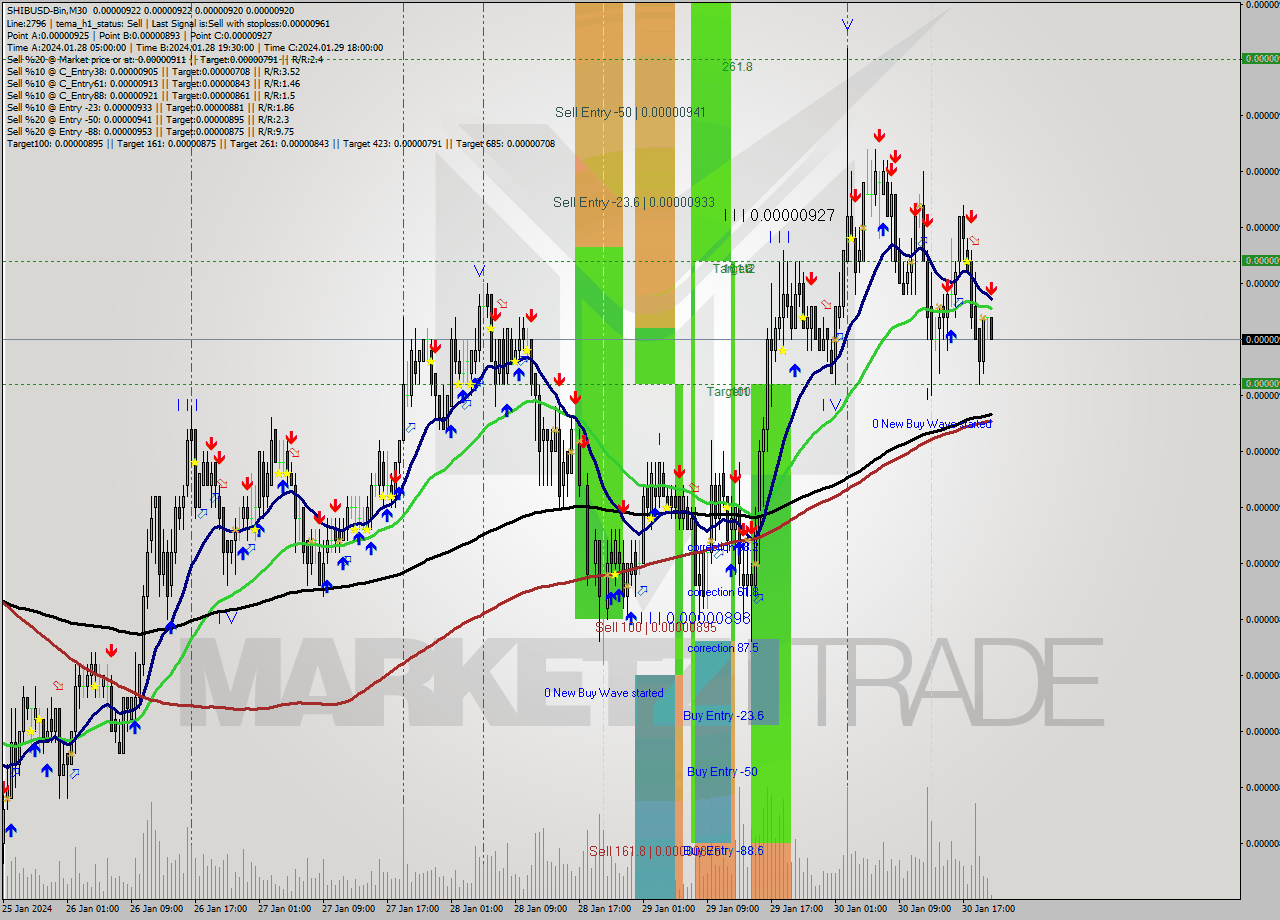Click the 'correction 61.8' label
Image resolution: width=1280 pixels, height=920 pixels.
coord(722,592)
